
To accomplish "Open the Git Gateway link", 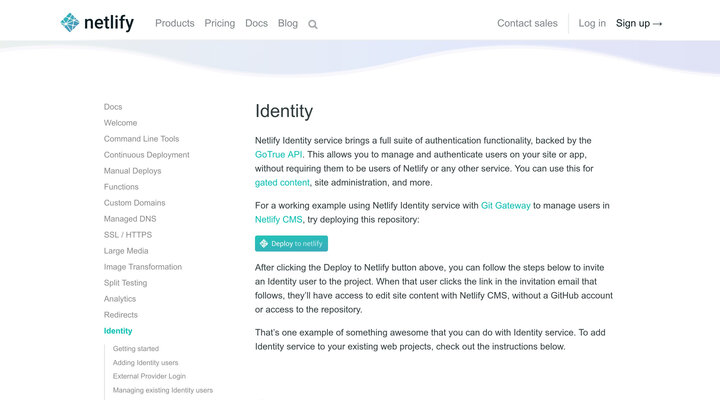I will (x=505, y=205).
